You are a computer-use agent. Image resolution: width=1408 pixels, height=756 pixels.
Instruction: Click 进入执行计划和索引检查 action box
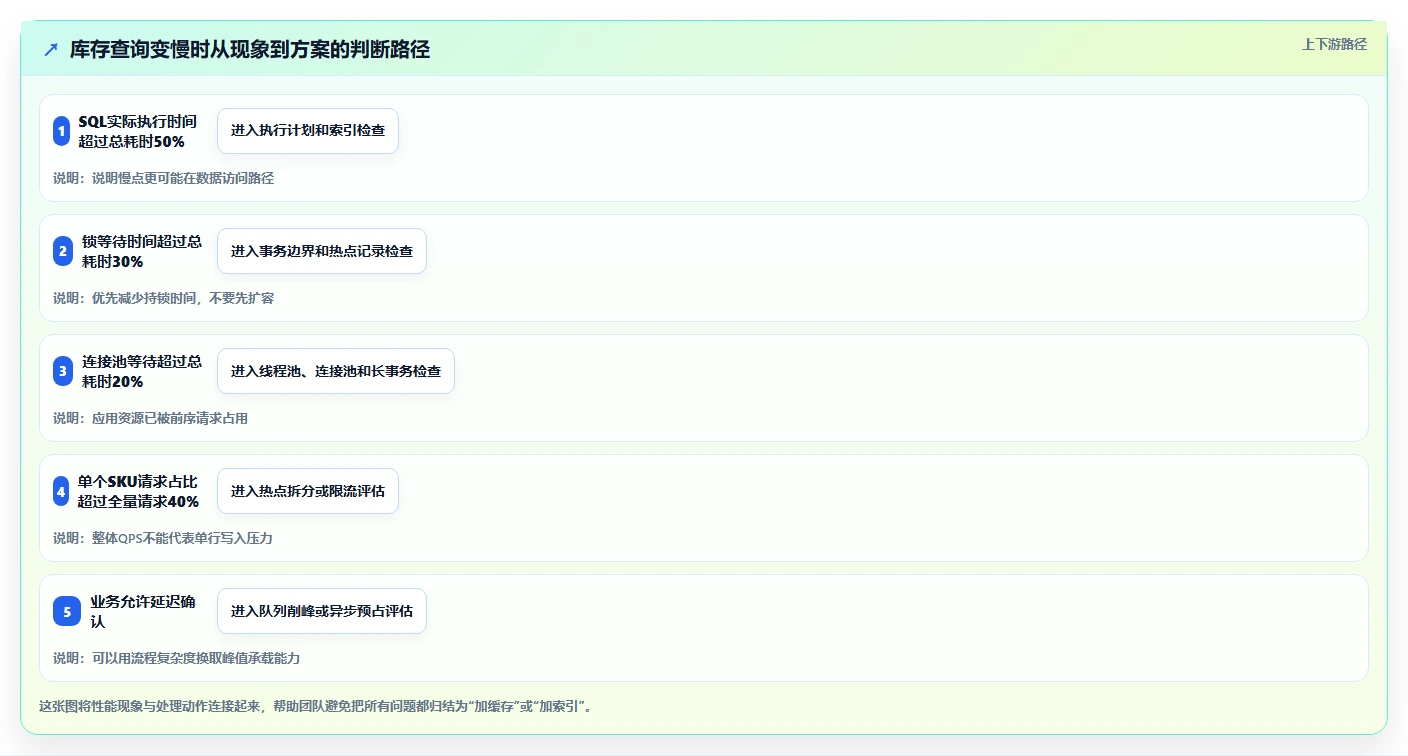pos(308,131)
